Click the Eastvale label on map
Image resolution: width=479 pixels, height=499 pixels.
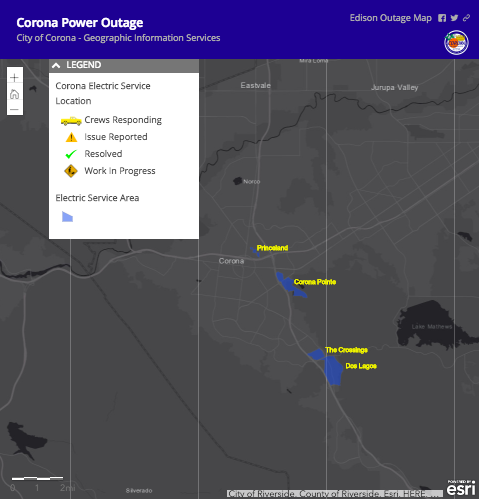tap(256, 86)
